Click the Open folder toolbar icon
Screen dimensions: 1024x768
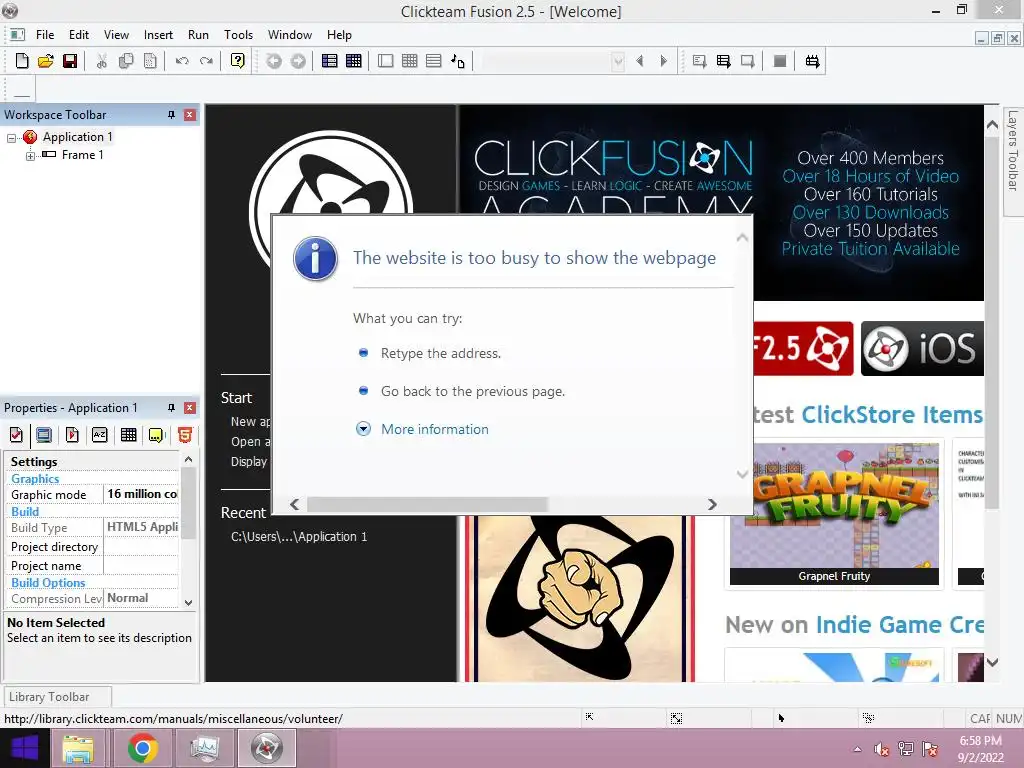(x=46, y=61)
